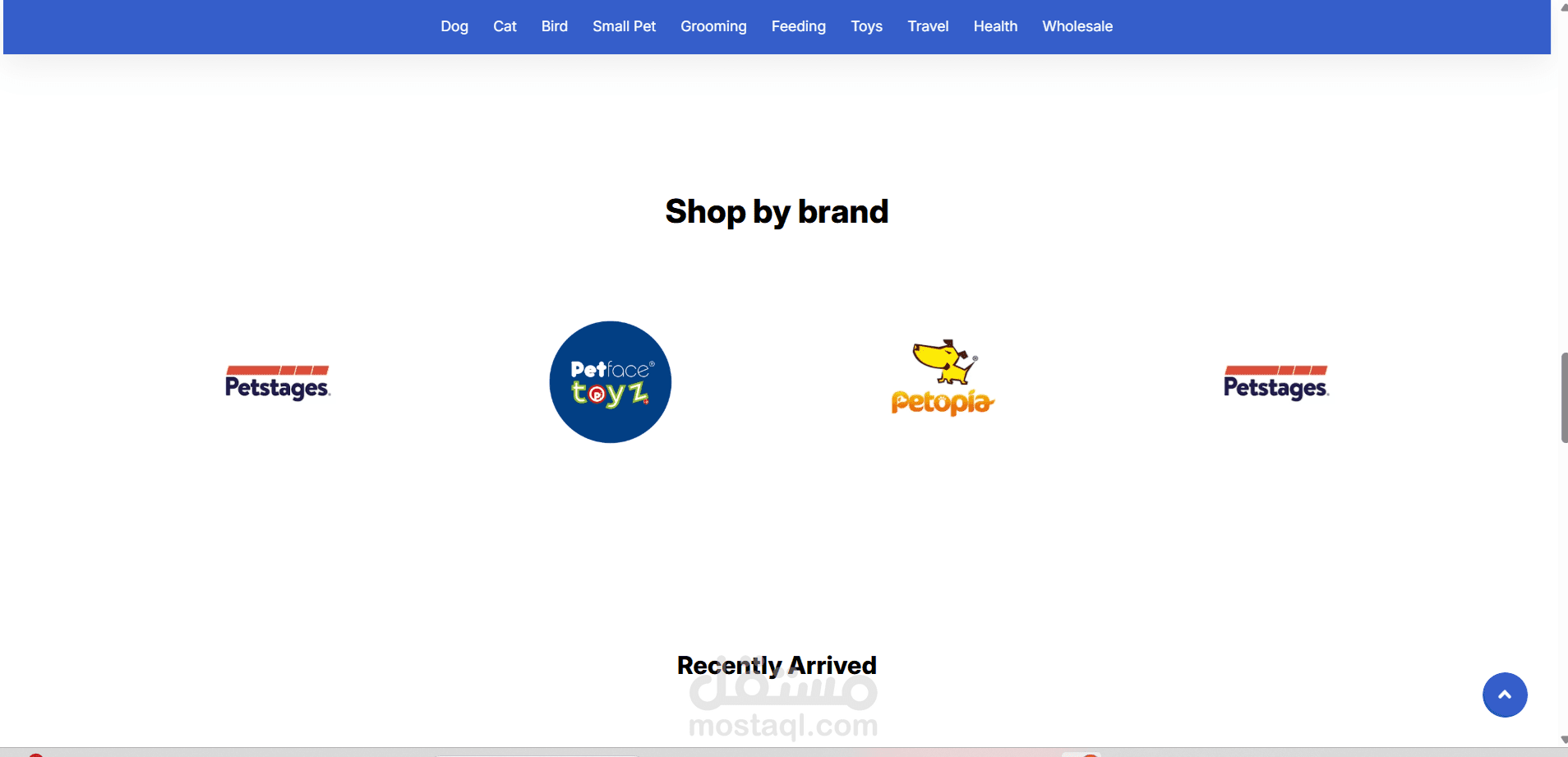Select the Travel menu item
1568x757 pixels.
click(929, 26)
